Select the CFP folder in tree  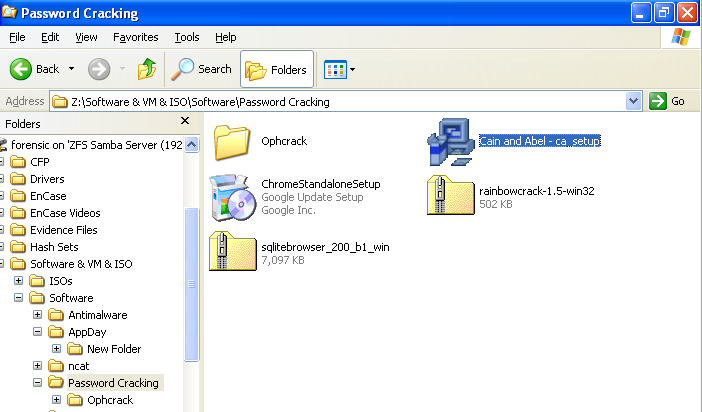[39, 162]
